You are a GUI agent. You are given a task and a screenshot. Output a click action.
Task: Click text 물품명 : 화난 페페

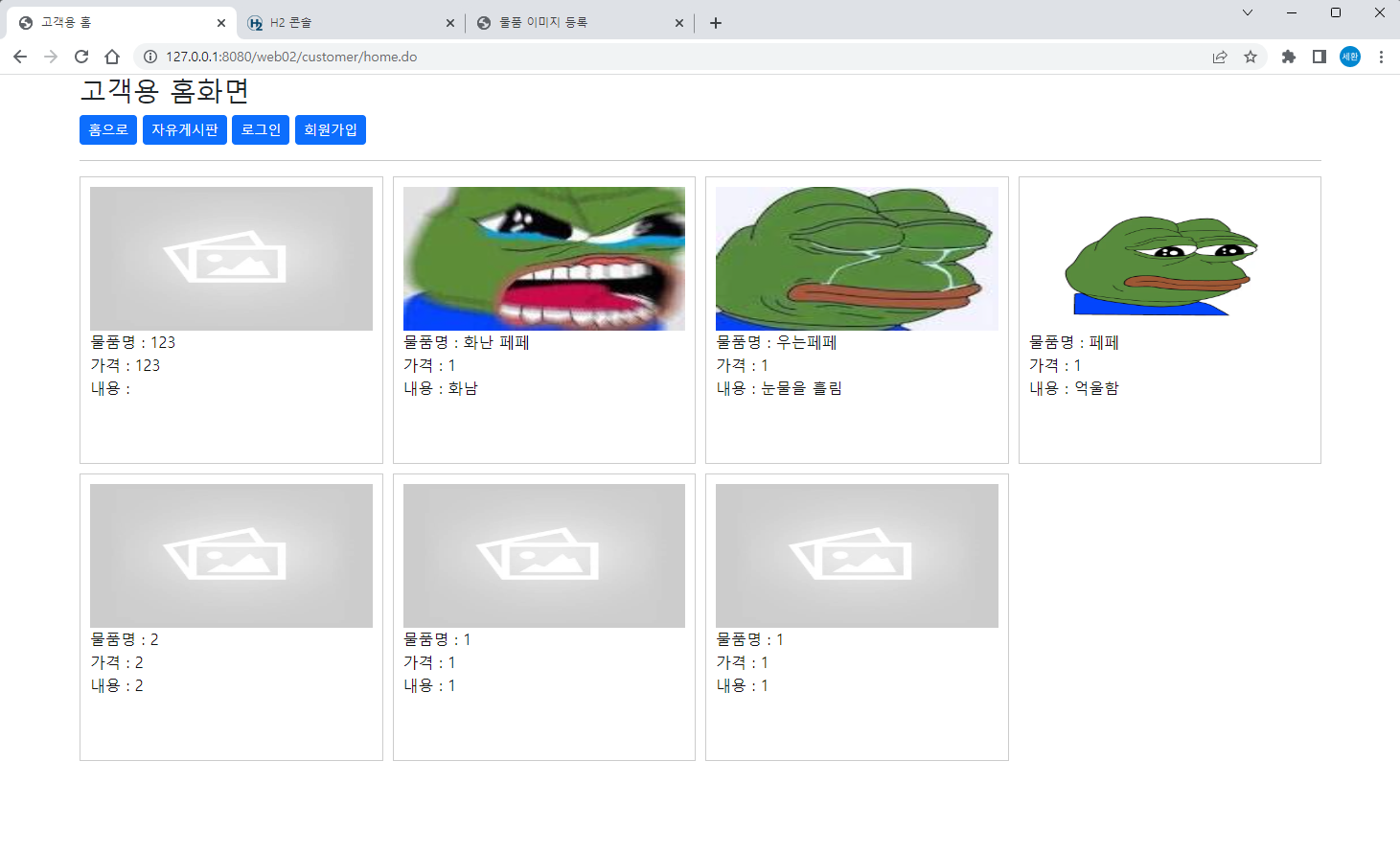tap(467, 342)
